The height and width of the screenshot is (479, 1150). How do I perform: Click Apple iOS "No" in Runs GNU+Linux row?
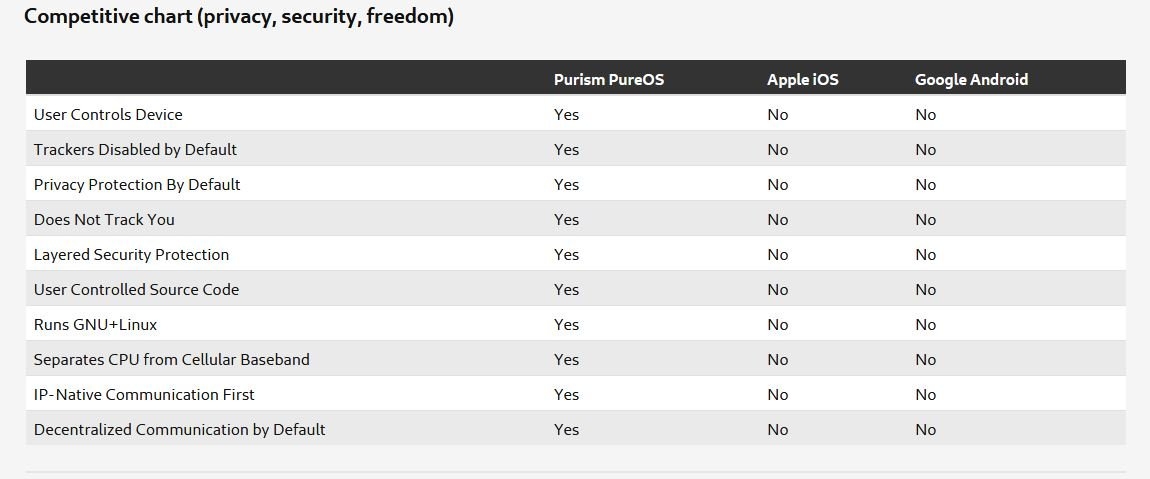[x=777, y=325]
